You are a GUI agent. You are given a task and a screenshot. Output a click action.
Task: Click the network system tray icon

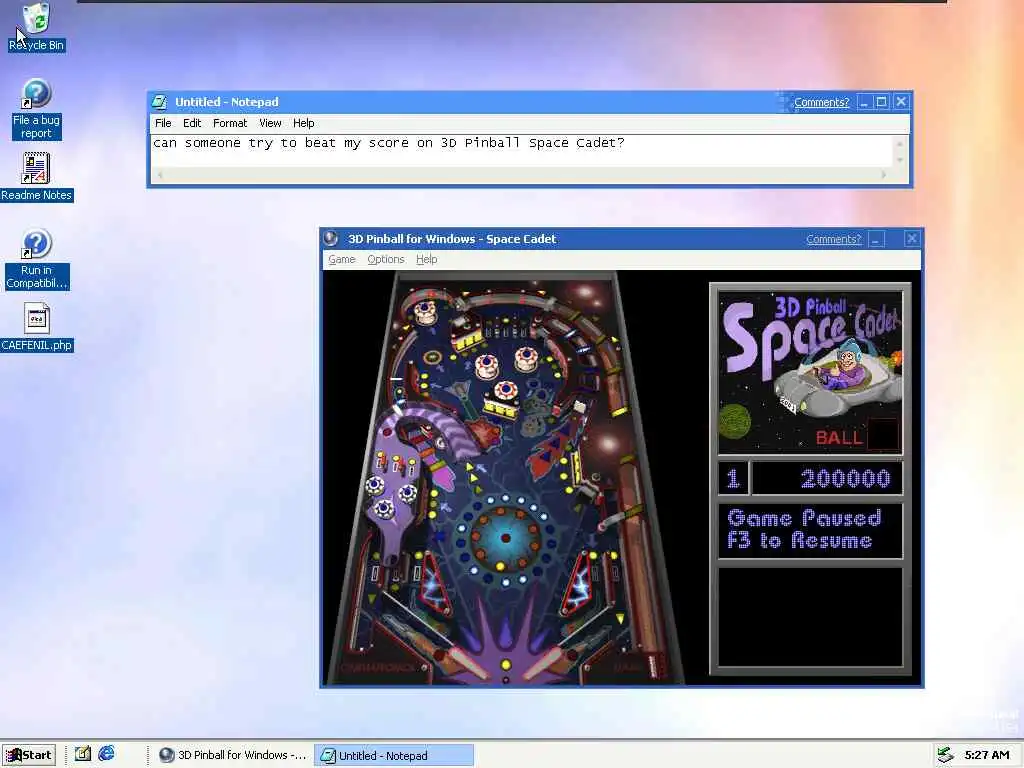coord(945,755)
